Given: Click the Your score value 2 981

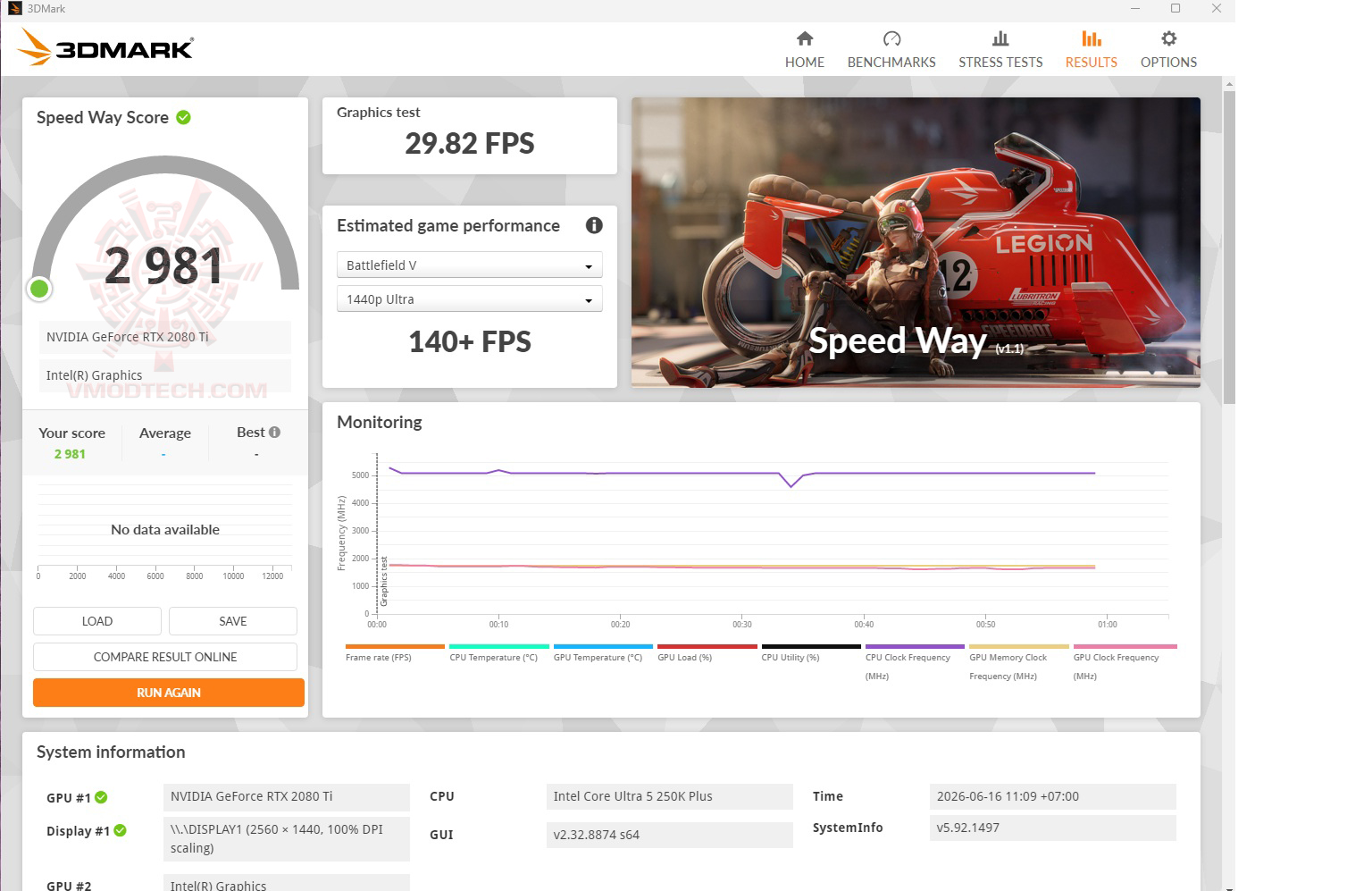Looking at the screenshot, I should [70, 454].
